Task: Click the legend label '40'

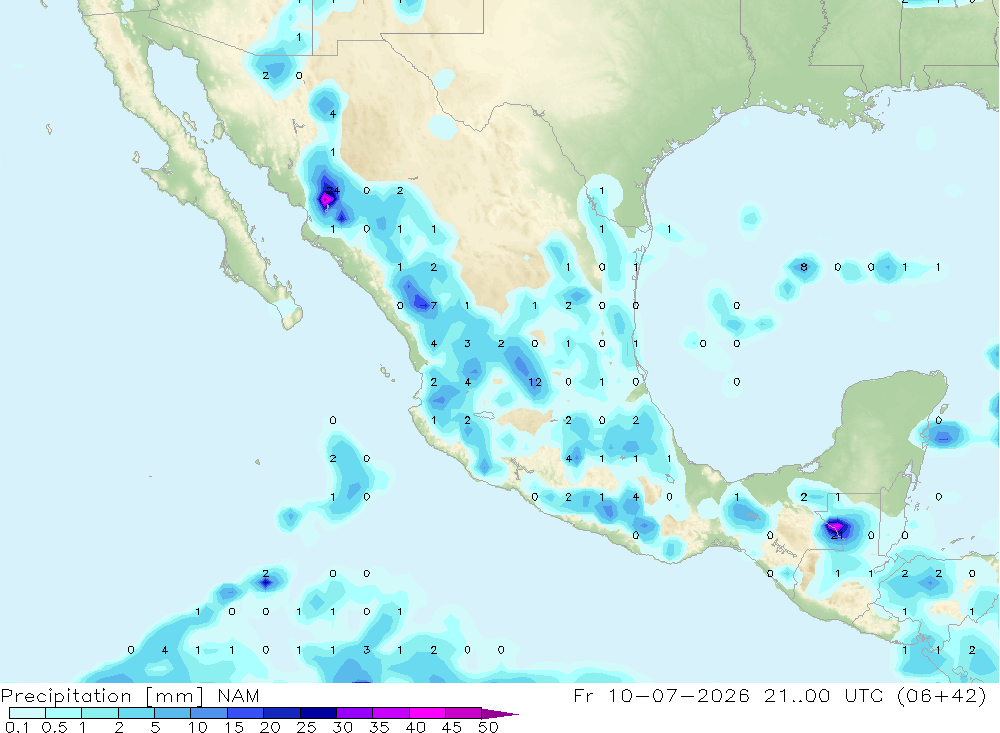Action: (x=416, y=727)
